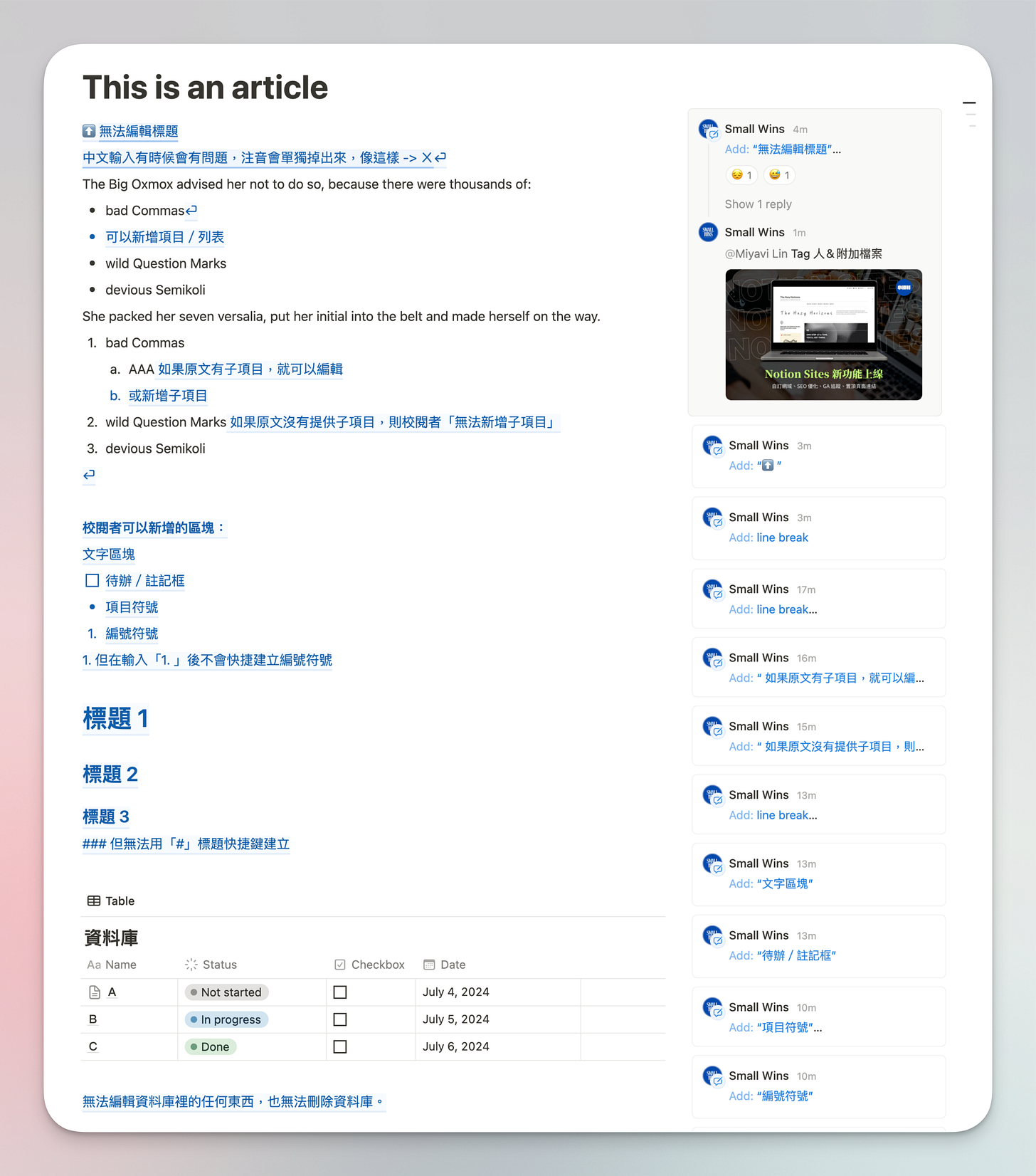Screen dimensions: 1036x1176
Task: Check the checkbox in row C
Action: point(340,1046)
